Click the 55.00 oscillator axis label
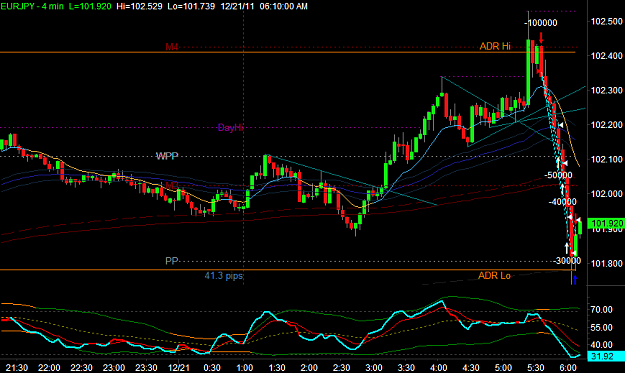The width and height of the screenshot is (625, 373). [601, 328]
